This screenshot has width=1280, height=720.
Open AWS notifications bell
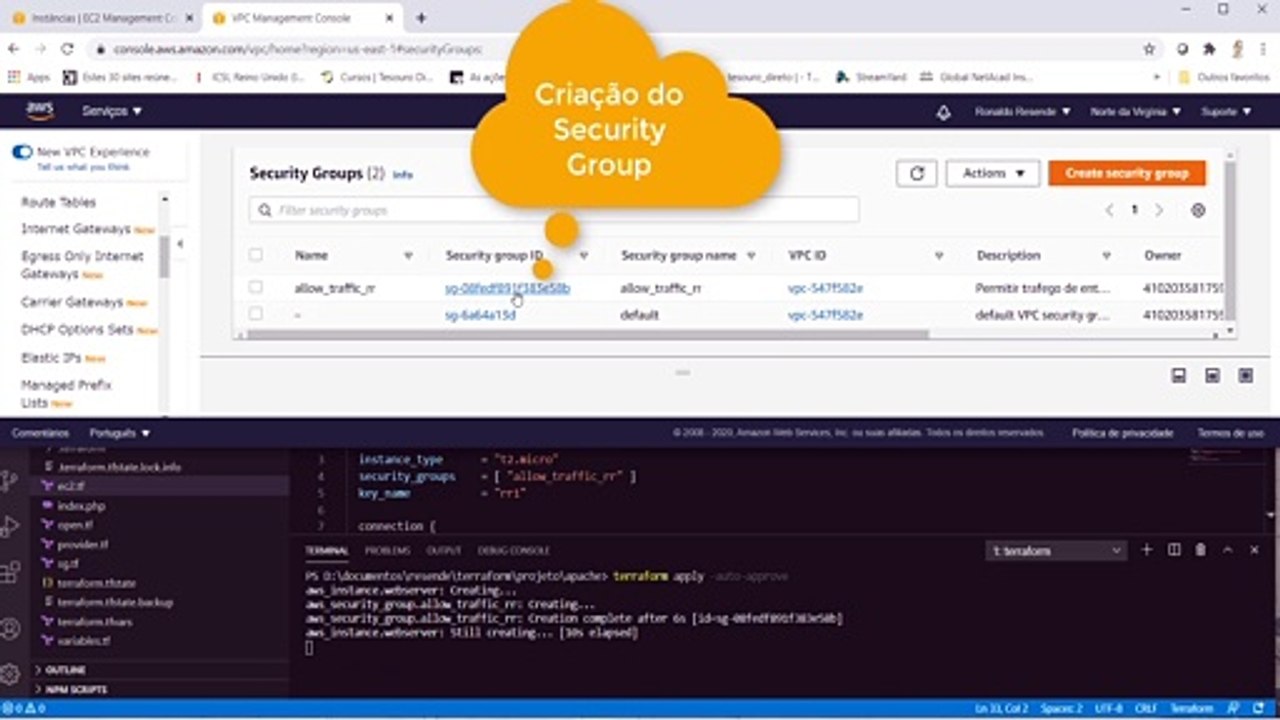click(x=943, y=112)
